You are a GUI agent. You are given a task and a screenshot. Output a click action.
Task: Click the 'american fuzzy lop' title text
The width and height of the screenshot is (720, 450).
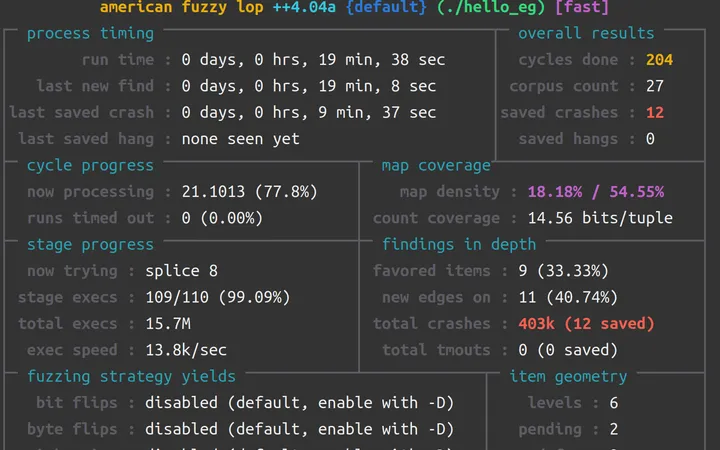point(181,7)
